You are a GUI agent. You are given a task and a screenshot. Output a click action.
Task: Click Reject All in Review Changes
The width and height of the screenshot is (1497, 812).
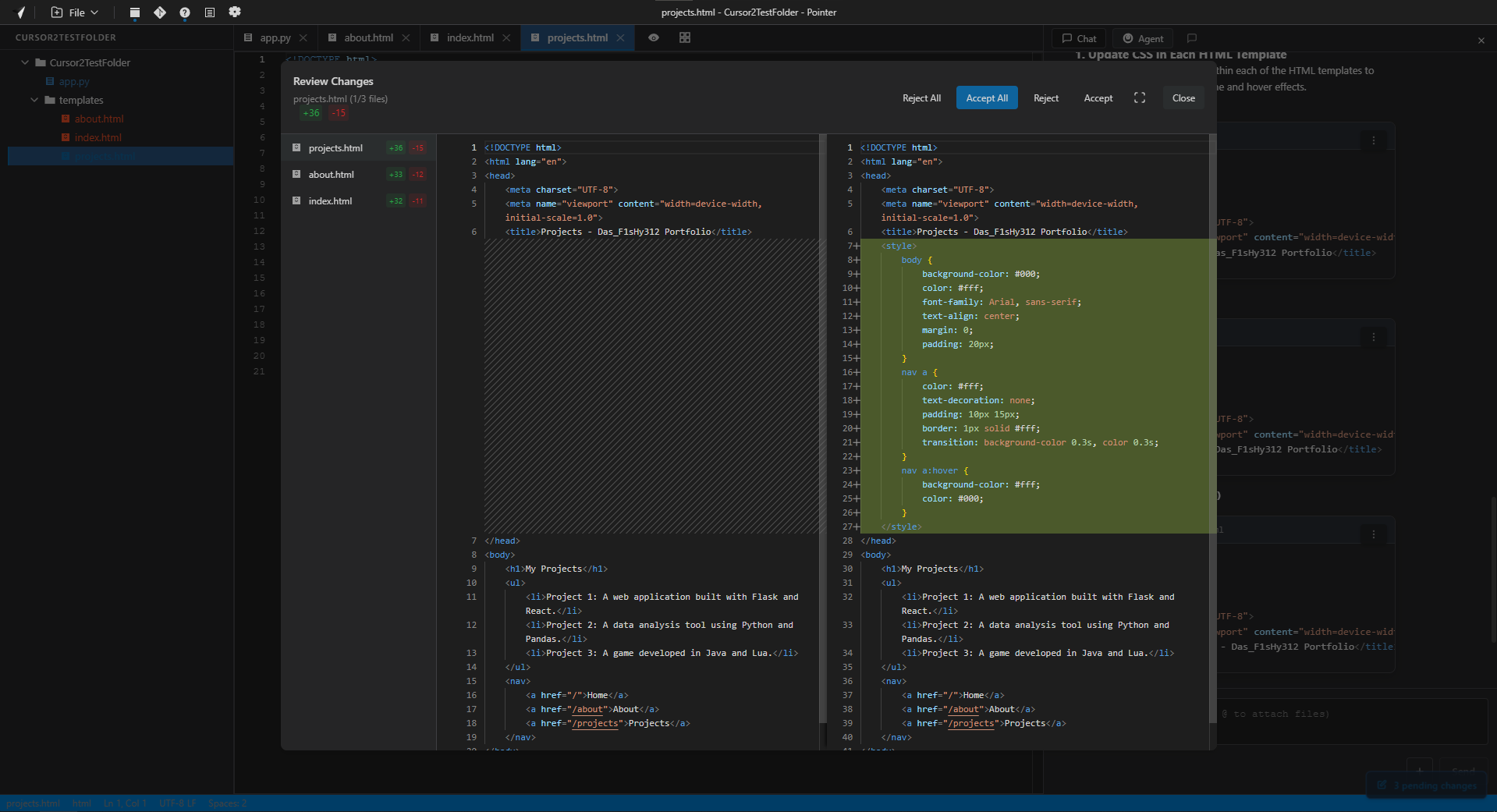tap(921, 98)
